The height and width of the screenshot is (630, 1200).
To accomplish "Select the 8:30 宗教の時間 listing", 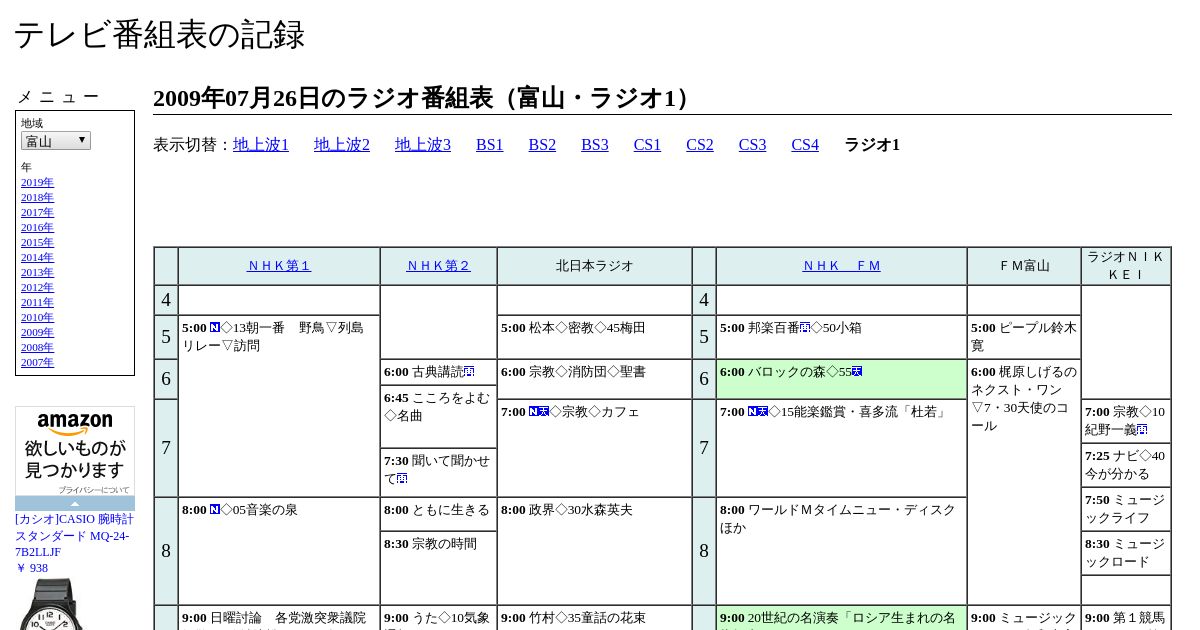I will [438, 568].
